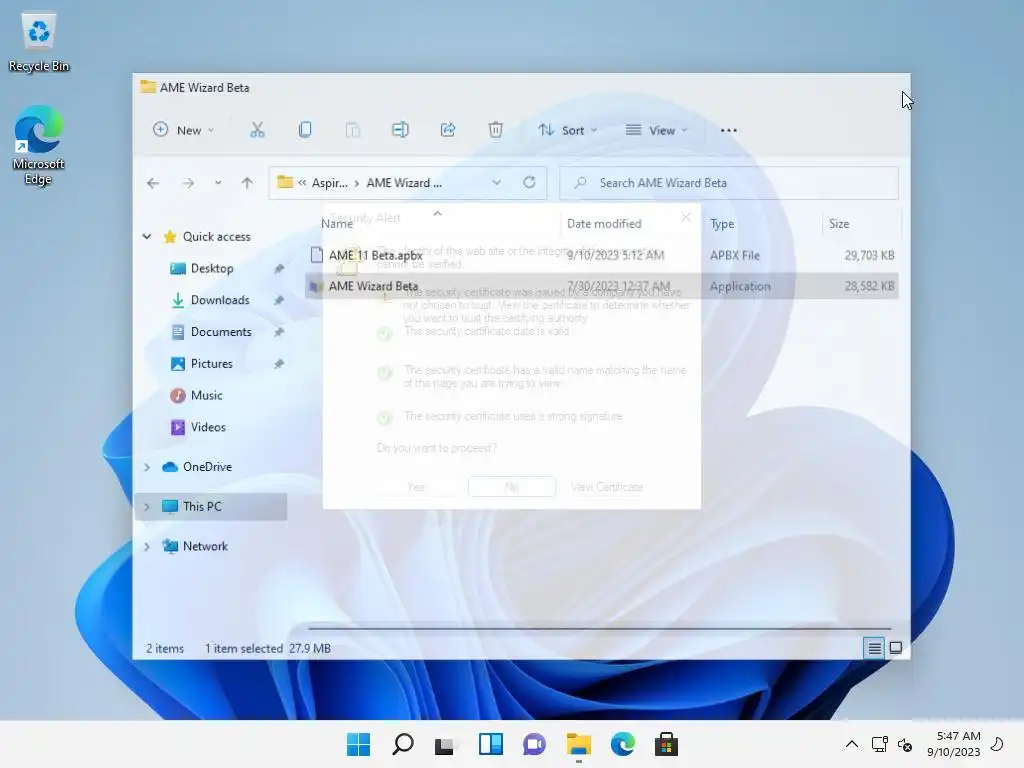This screenshot has height=768, width=1024.
Task: Expand the address bar history dropdown
Action: coord(496,183)
